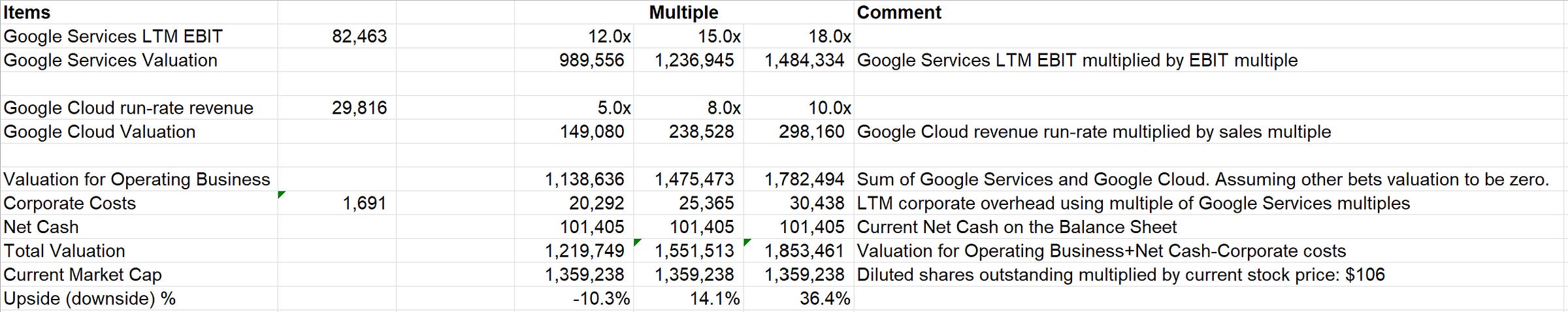The width and height of the screenshot is (1568, 312).
Task: Select the 'Items' header cell
Action: tap(140, 12)
